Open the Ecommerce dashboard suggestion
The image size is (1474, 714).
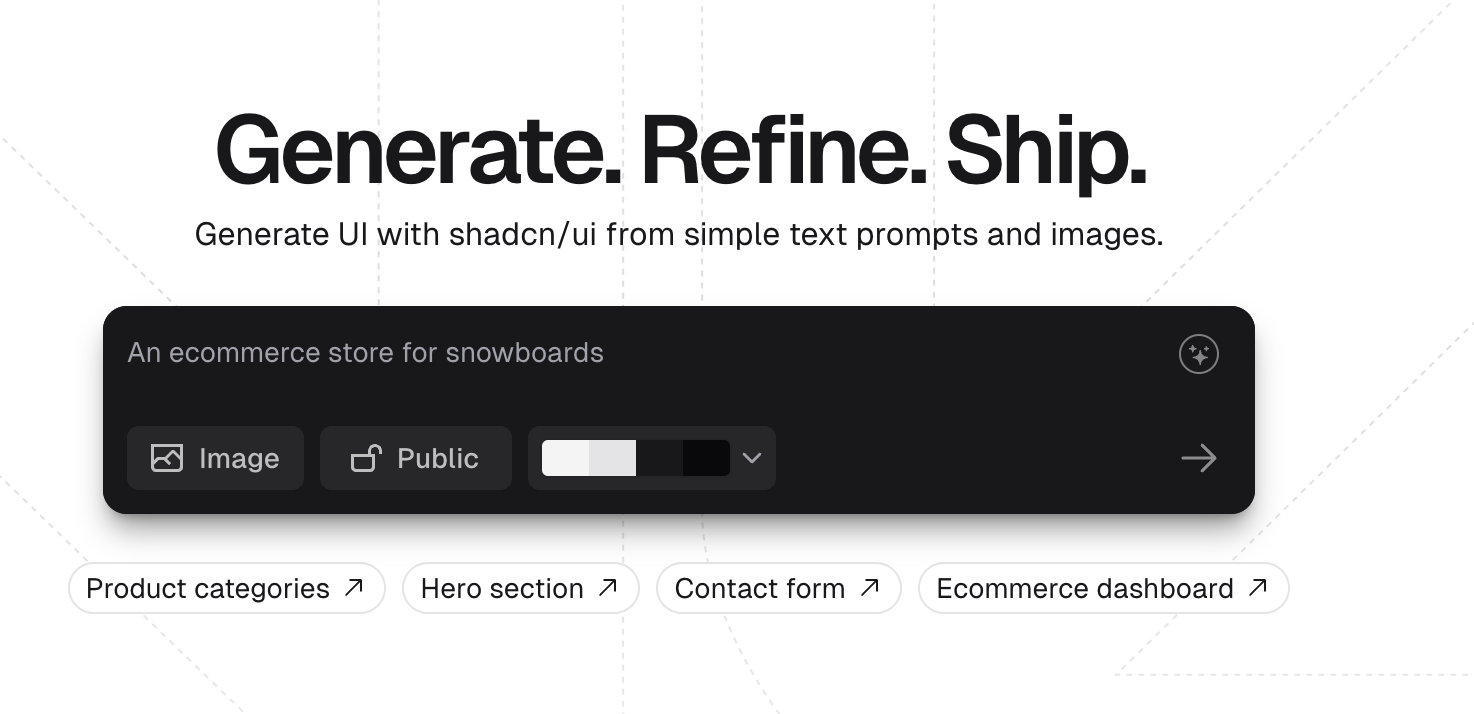[x=1085, y=588]
